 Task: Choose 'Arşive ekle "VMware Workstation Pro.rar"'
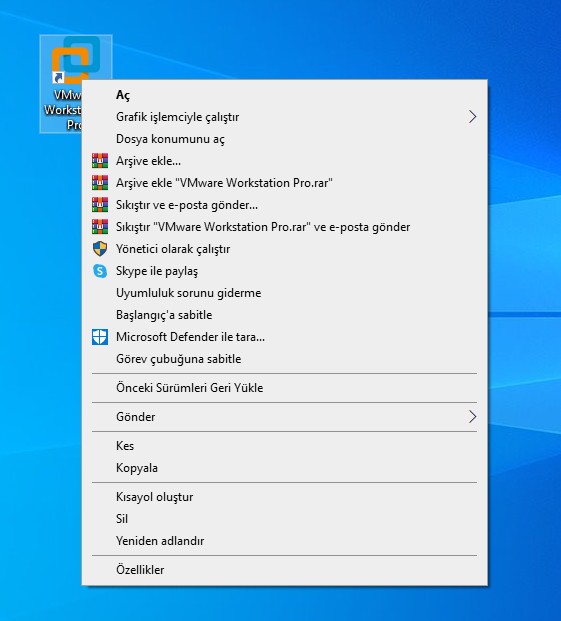tap(284, 183)
